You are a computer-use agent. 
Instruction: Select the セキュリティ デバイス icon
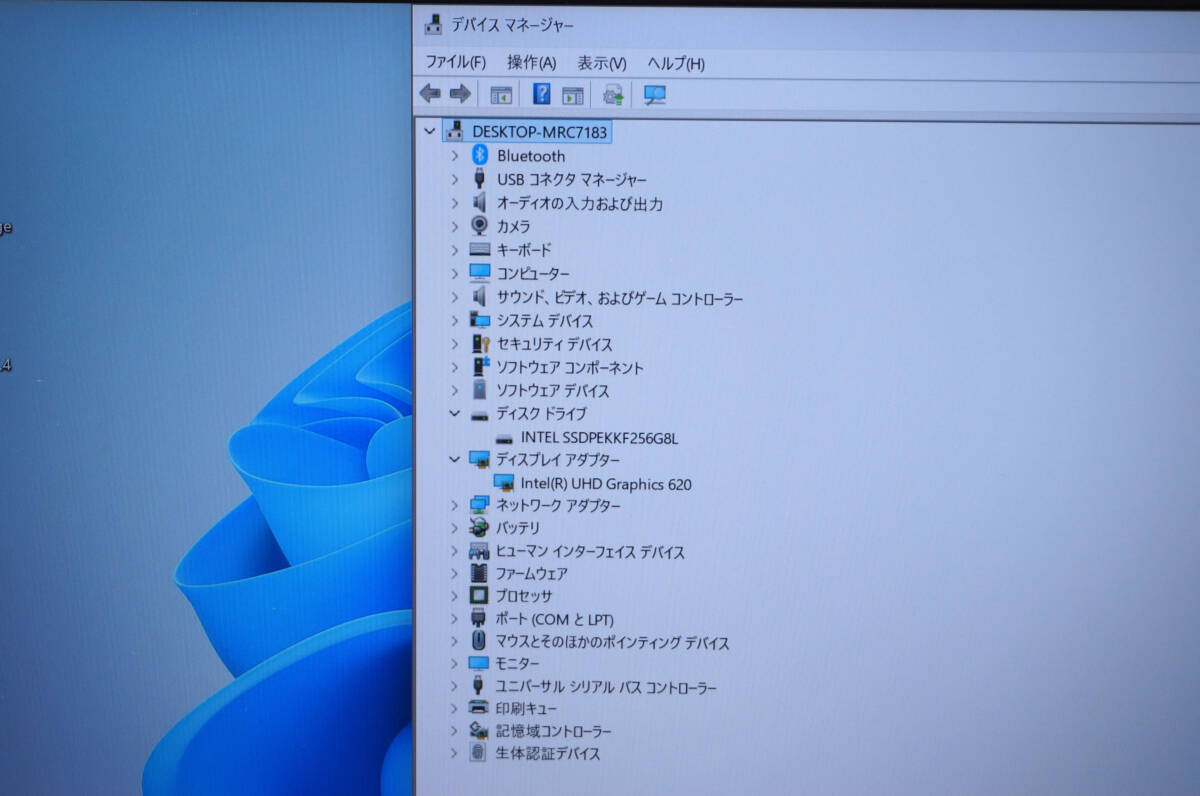pos(481,343)
